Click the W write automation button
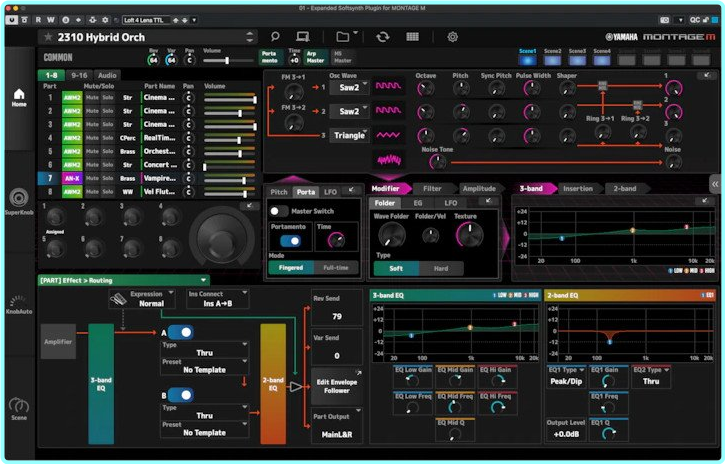725x464 pixels. tap(50, 20)
